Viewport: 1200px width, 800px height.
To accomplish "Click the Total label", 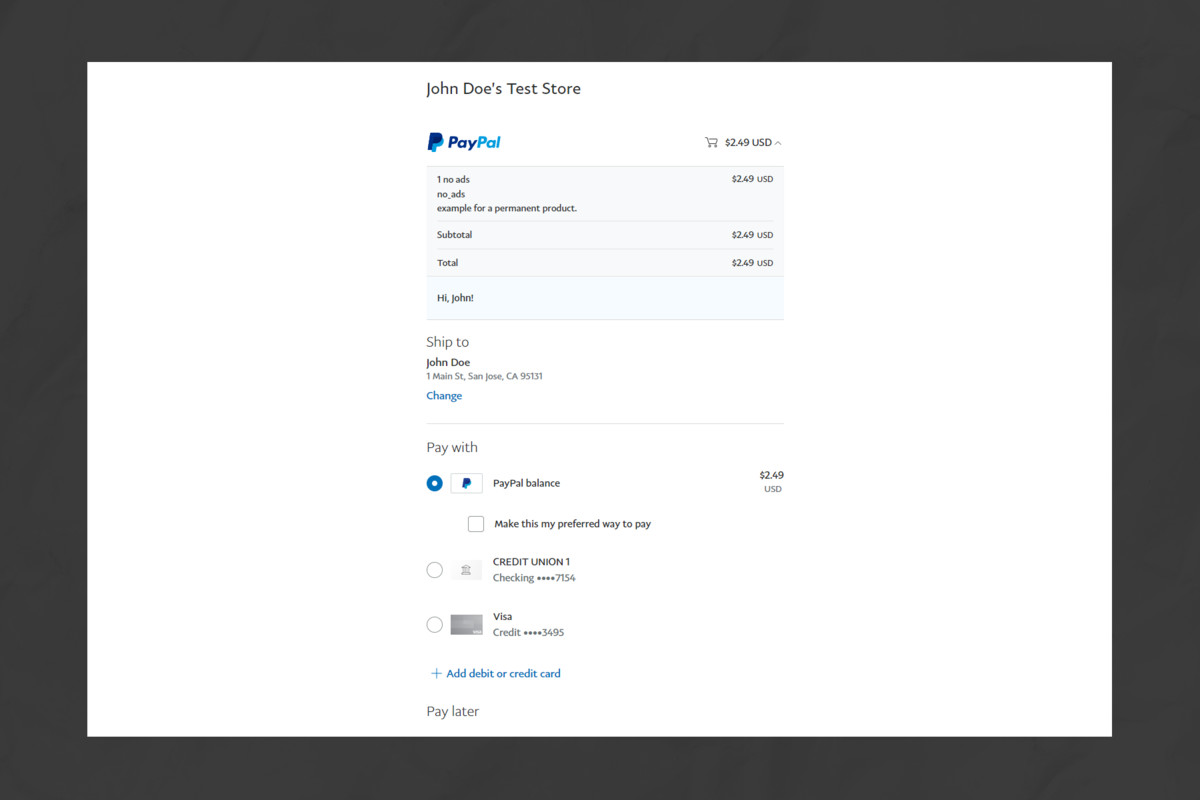I will (x=447, y=263).
